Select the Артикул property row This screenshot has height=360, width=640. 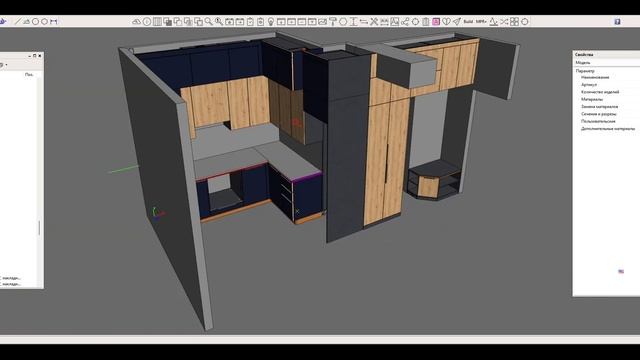pos(589,84)
